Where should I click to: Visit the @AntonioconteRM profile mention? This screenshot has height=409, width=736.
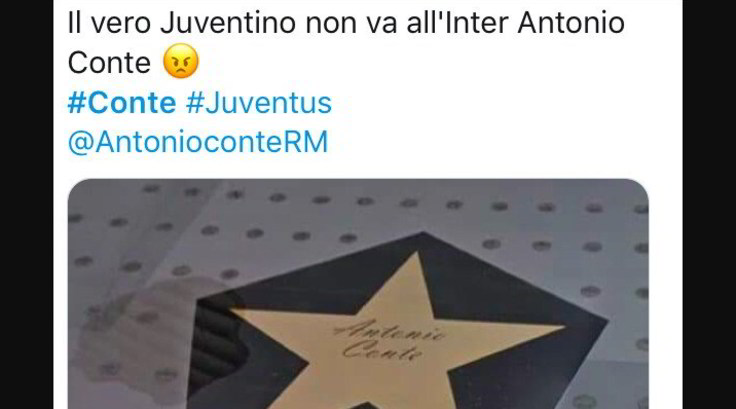click(198, 142)
